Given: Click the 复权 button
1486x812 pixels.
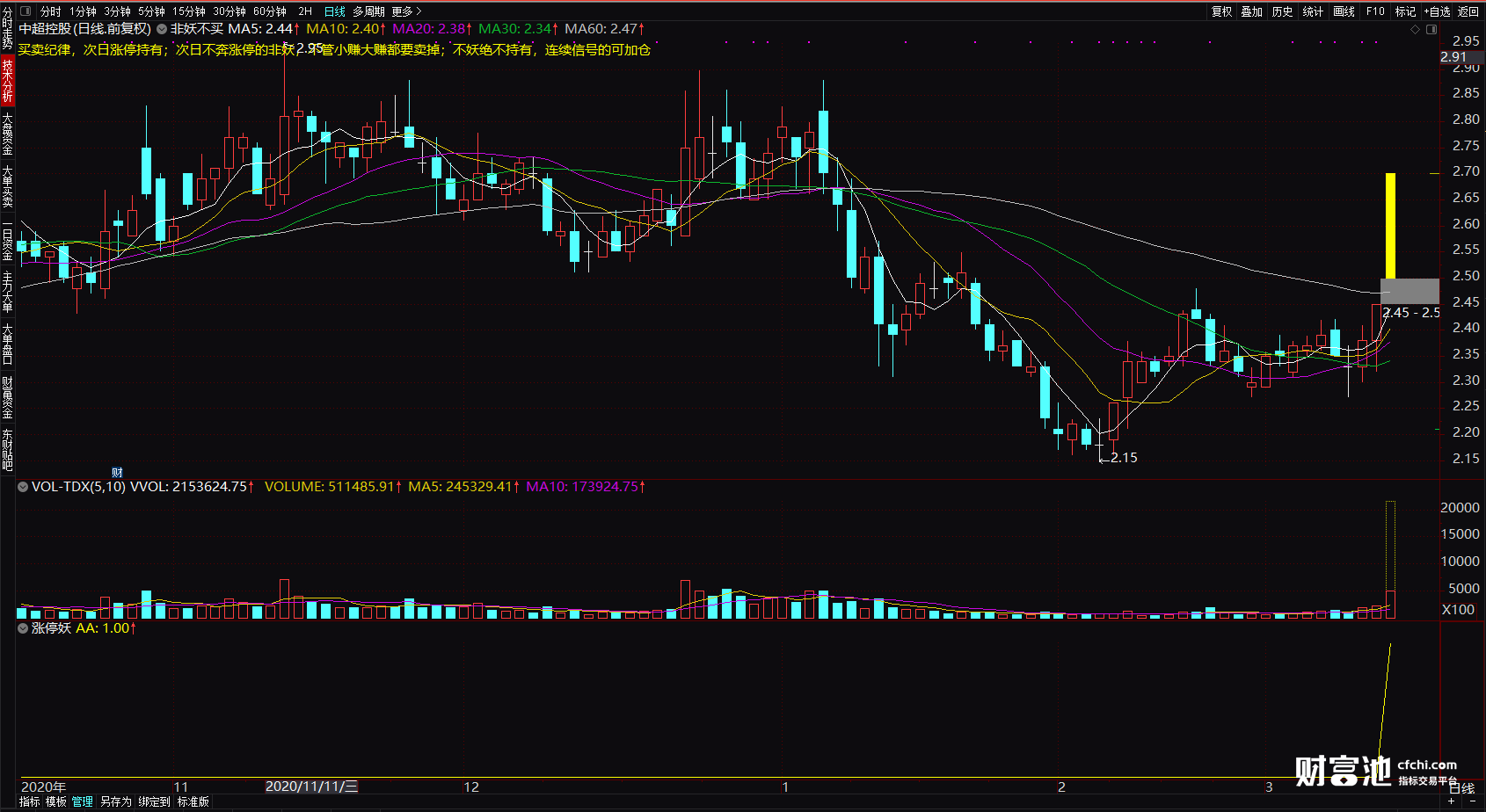Looking at the screenshot, I should pos(1222,11).
